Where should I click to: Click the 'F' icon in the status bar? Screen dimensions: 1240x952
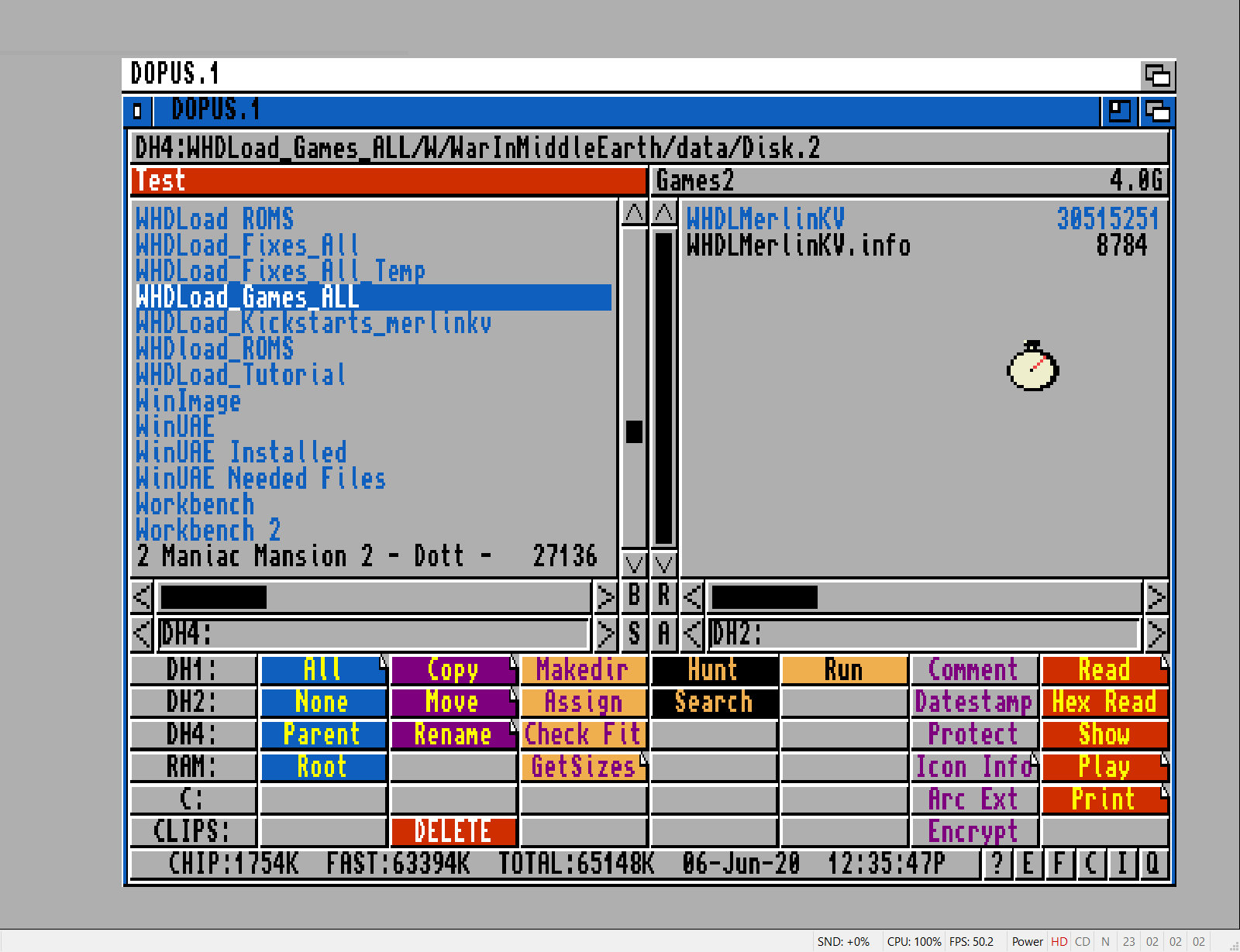(1059, 863)
